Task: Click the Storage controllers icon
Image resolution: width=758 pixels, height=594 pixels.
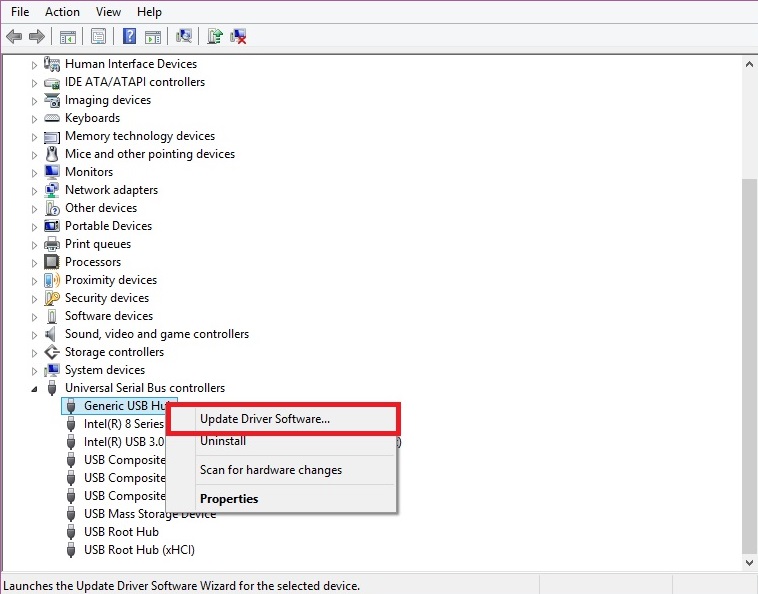Action: pos(52,352)
